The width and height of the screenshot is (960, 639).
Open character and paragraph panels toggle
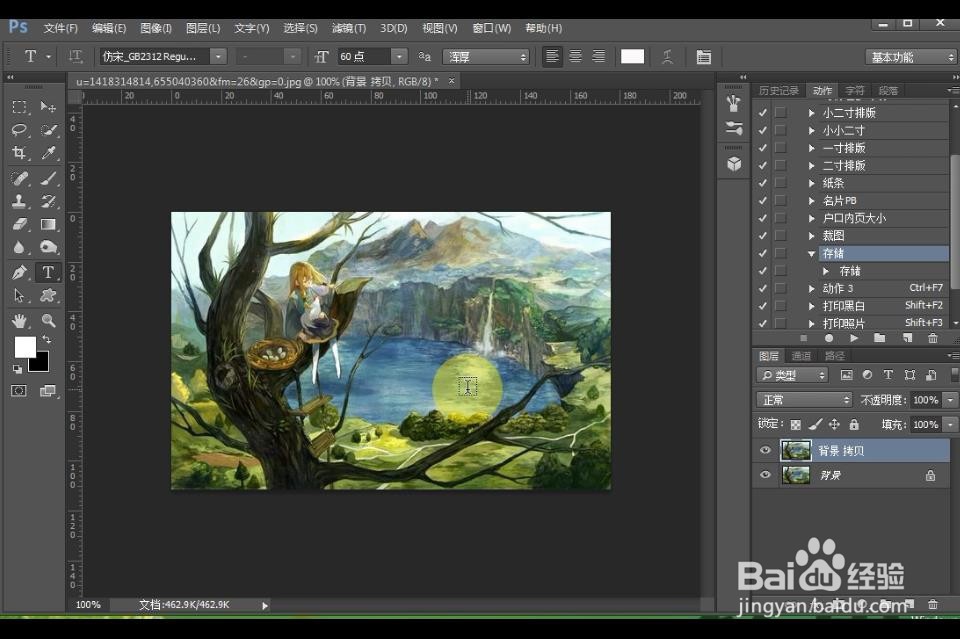[703, 56]
